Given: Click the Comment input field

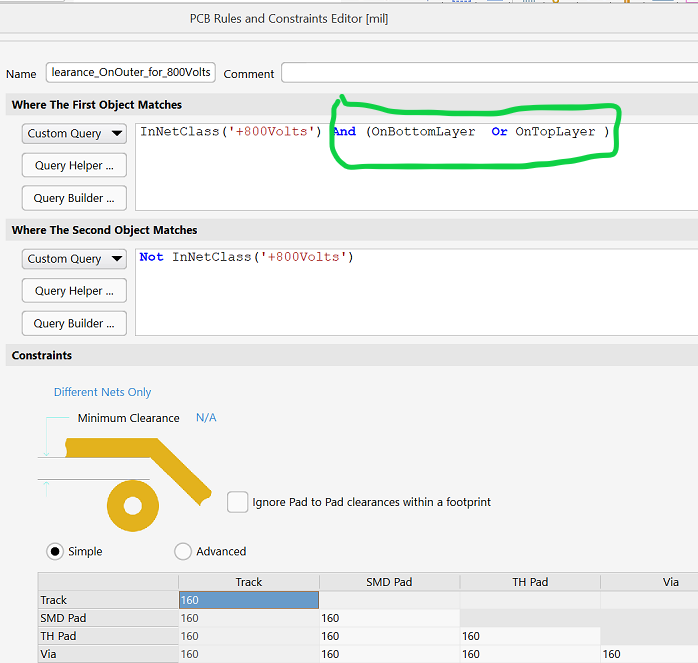Looking at the screenshot, I should 490,73.
